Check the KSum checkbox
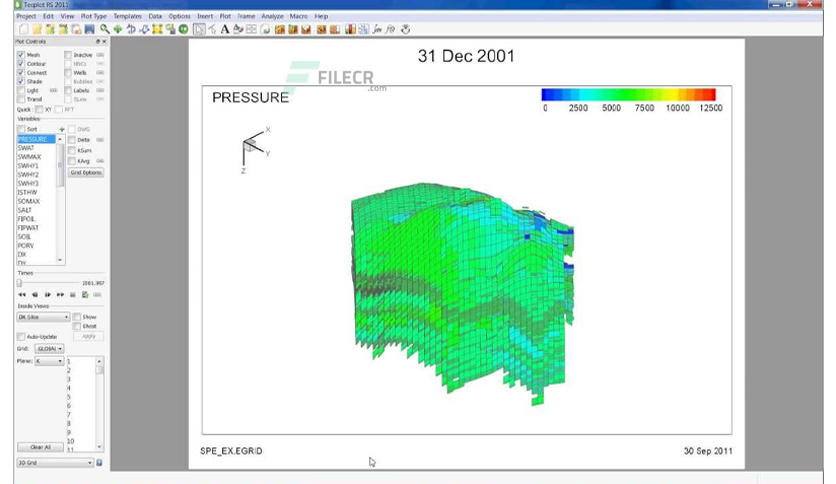The image size is (836, 484). 72,150
